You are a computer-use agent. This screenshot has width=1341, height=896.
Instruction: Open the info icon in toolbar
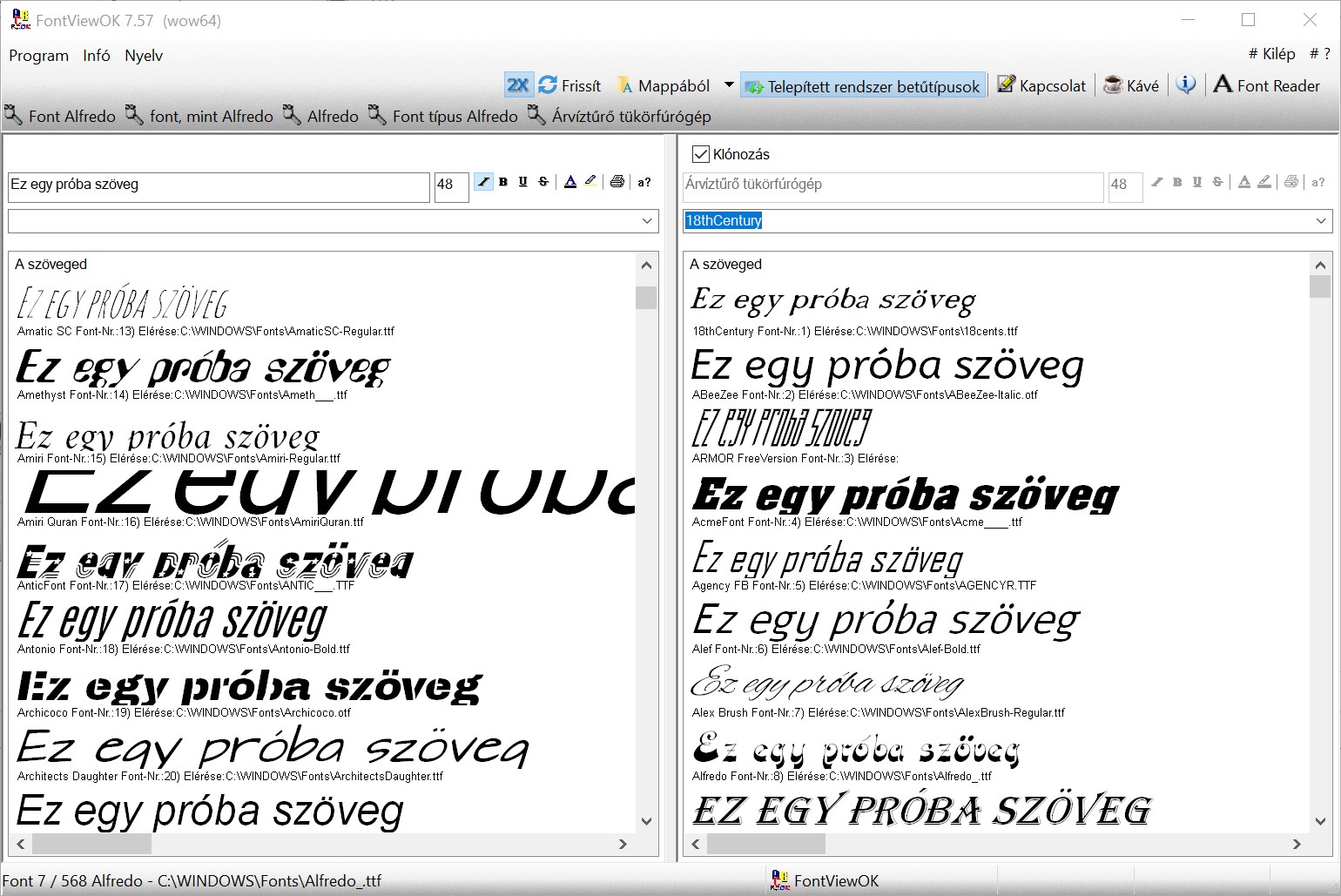tap(1185, 84)
